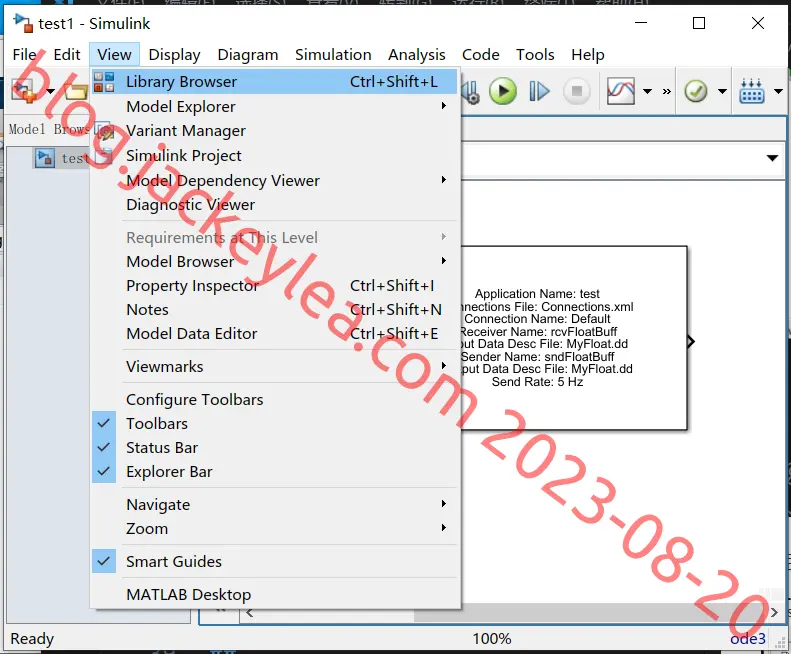
Task: Open Model Data Editor
Action: (275, 333)
